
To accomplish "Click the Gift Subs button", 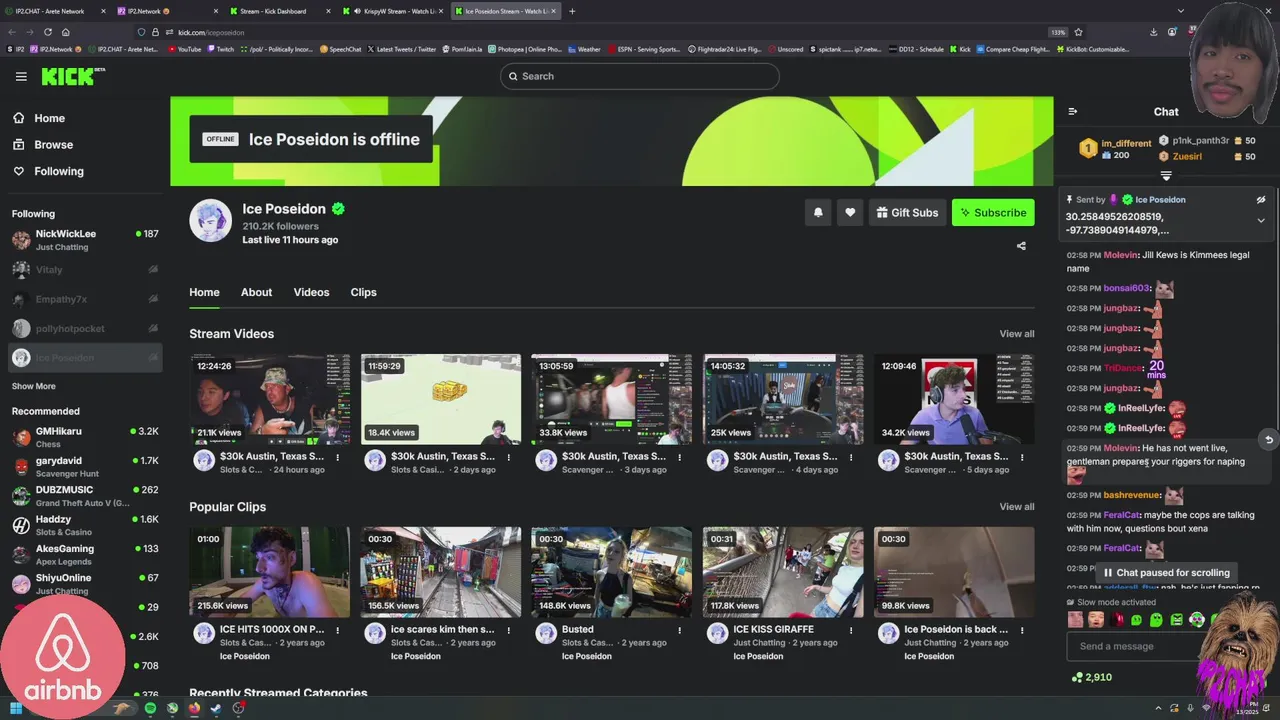I will point(908,212).
